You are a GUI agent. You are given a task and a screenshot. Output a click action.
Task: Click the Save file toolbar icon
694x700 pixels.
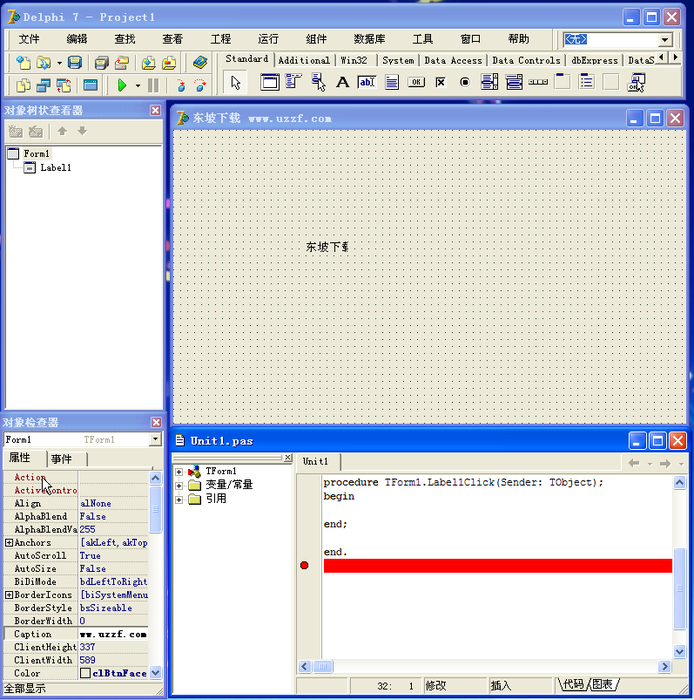(74, 63)
